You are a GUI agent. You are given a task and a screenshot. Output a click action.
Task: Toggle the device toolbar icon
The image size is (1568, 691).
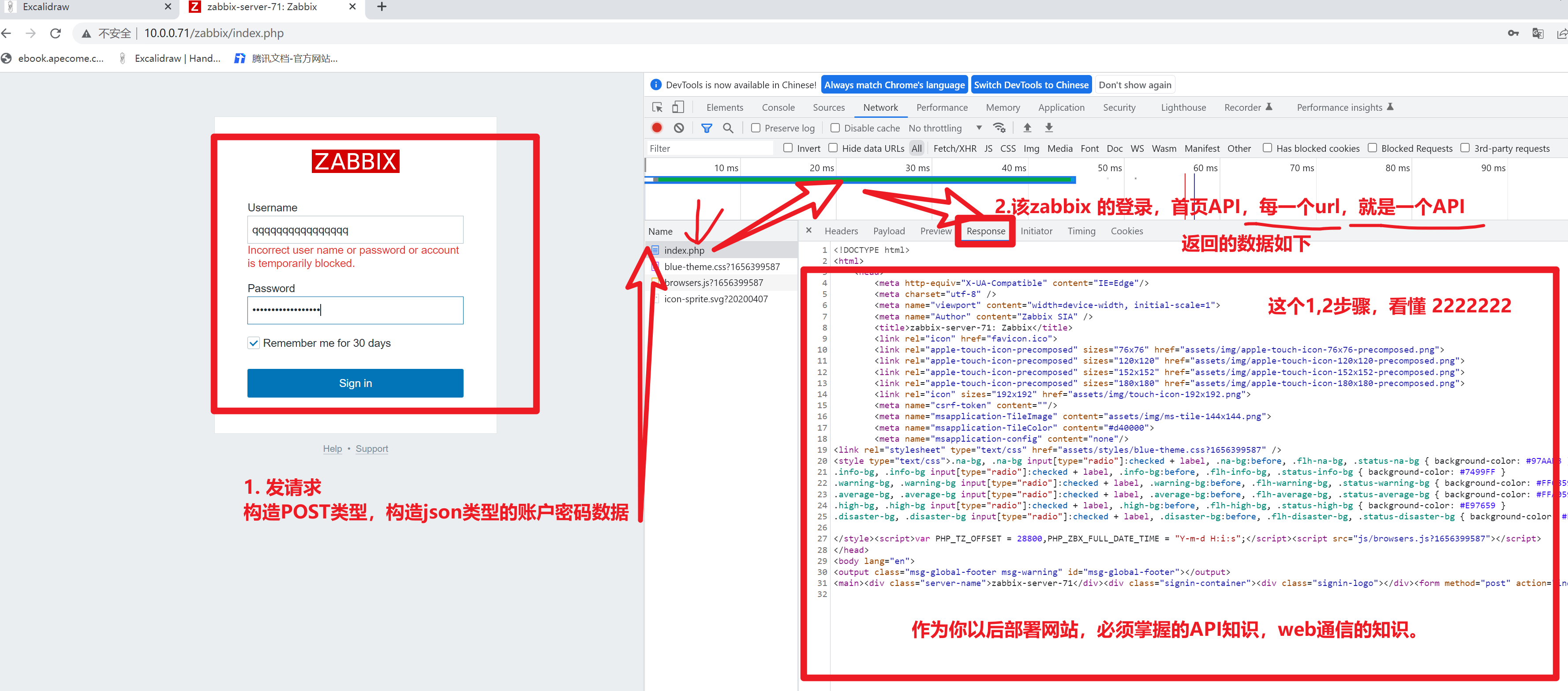pos(677,107)
